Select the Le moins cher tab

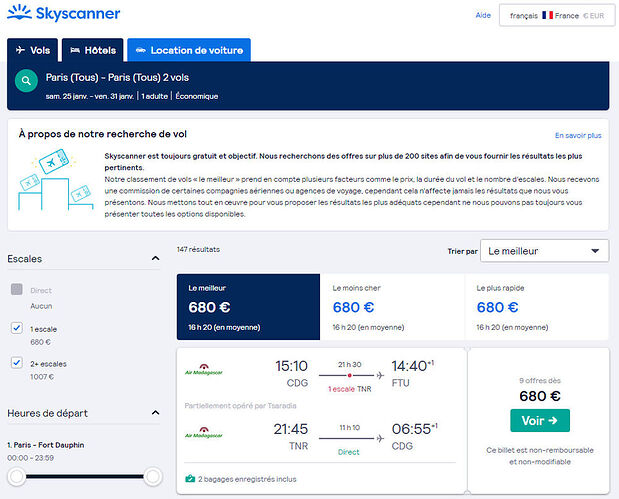tap(392, 307)
